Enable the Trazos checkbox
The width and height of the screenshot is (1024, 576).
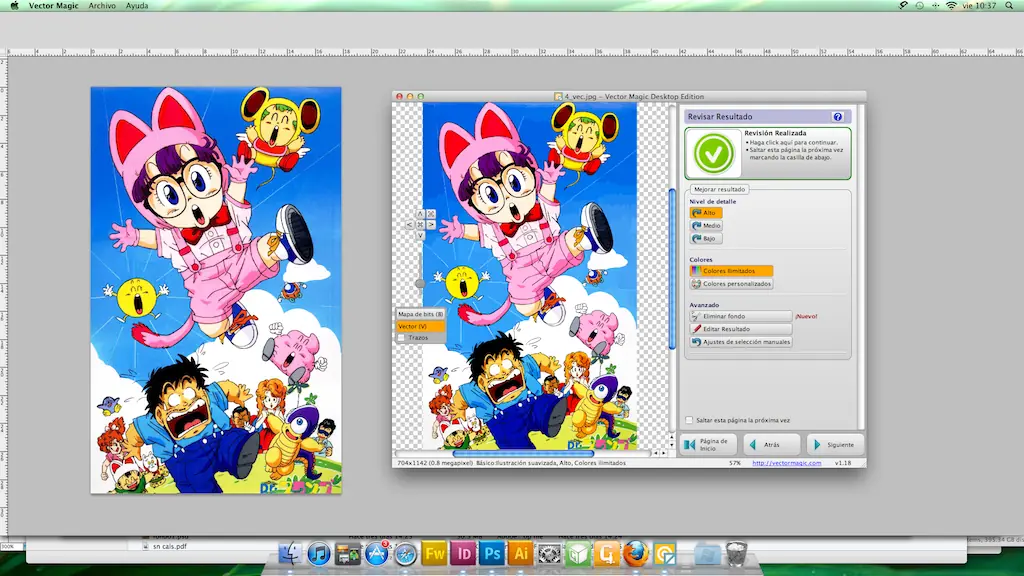coord(402,338)
